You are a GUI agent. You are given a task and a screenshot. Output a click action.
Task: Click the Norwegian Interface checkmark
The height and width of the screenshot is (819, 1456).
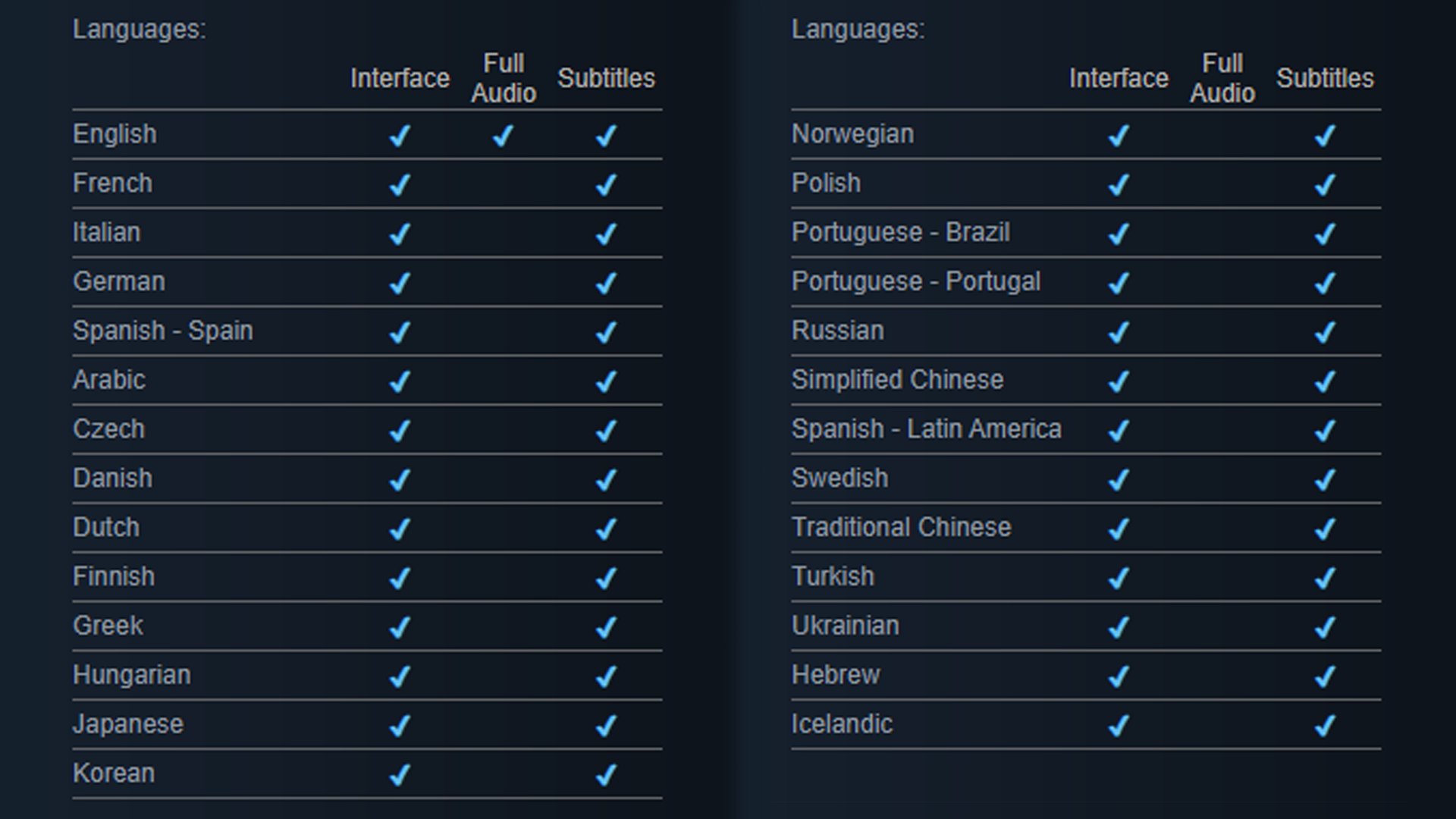1119,136
